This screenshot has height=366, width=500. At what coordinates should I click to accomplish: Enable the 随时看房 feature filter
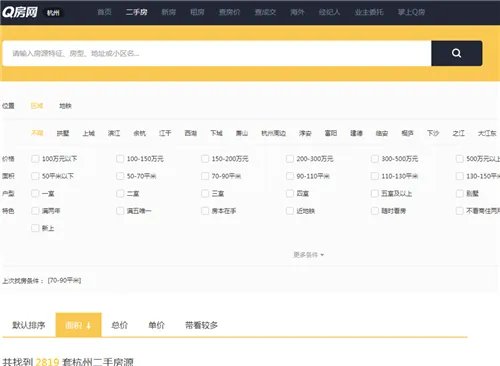tap(375, 211)
